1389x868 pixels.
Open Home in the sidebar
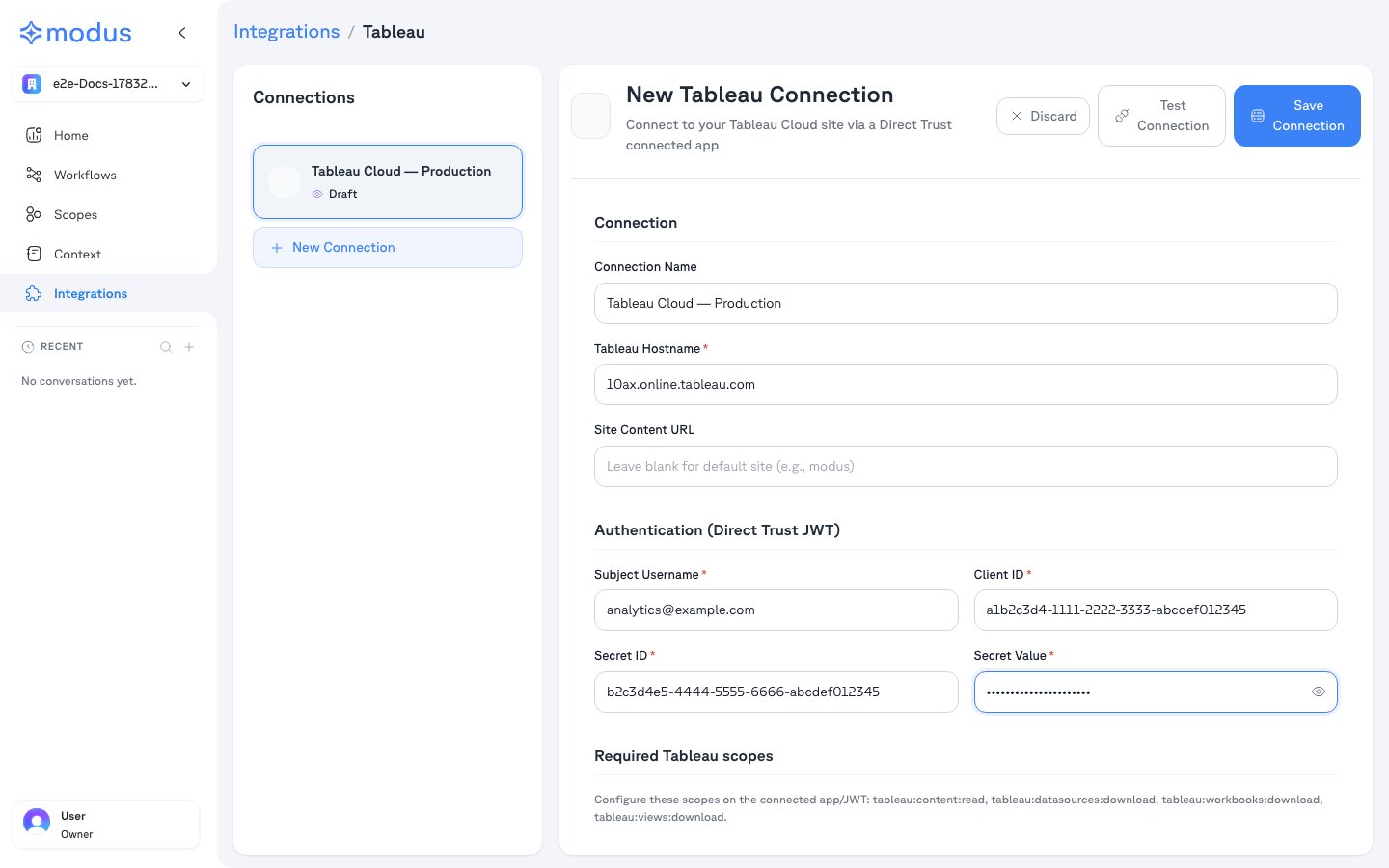click(108, 135)
